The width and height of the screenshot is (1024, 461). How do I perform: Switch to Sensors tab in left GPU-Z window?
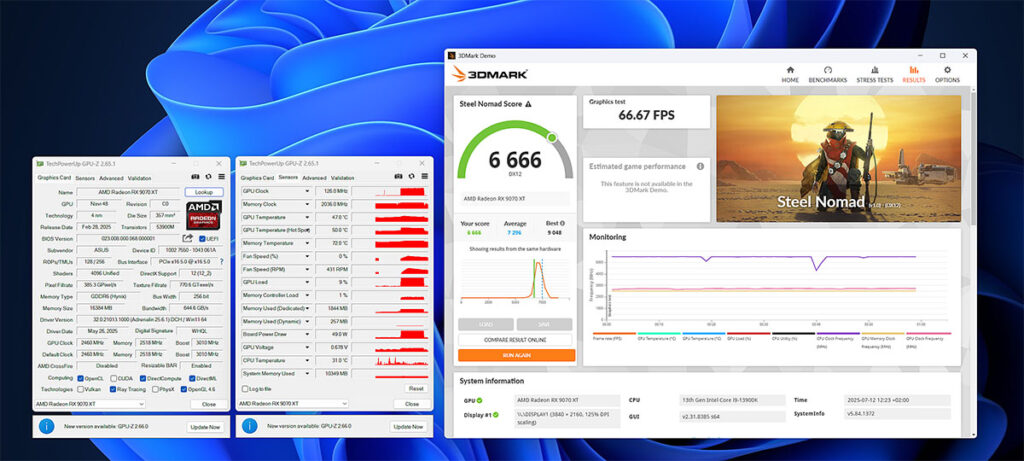[85, 178]
